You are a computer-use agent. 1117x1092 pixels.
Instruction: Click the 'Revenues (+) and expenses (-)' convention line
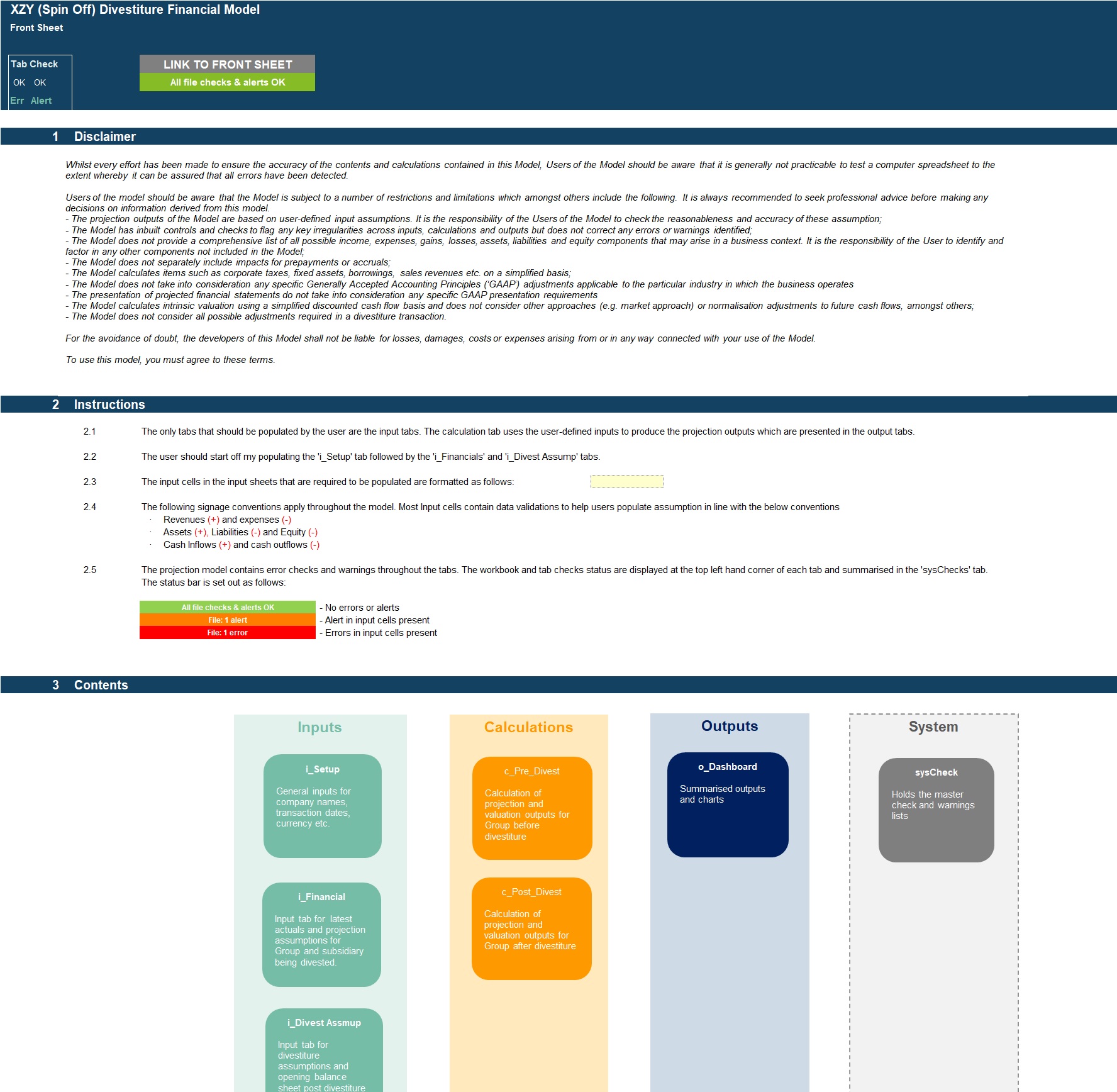(227, 520)
